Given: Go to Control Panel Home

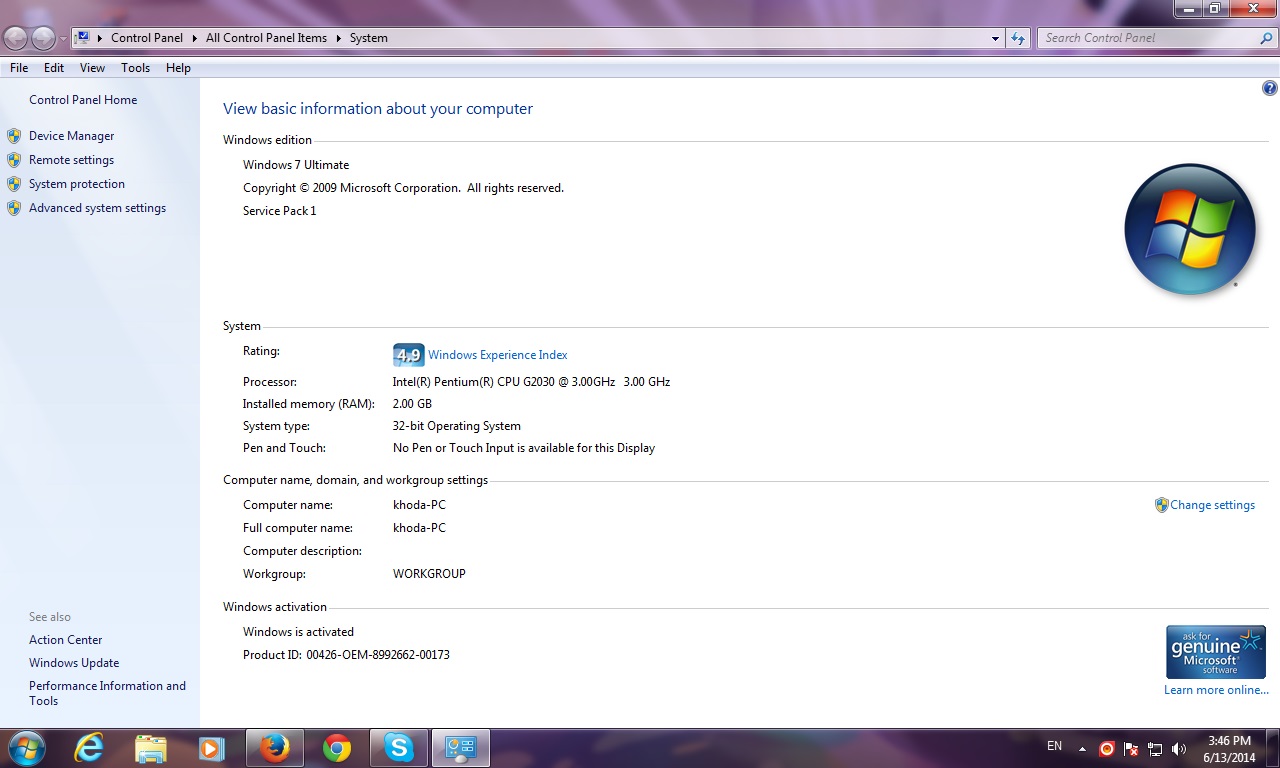Looking at the screenshot, I should pos(83,100).
